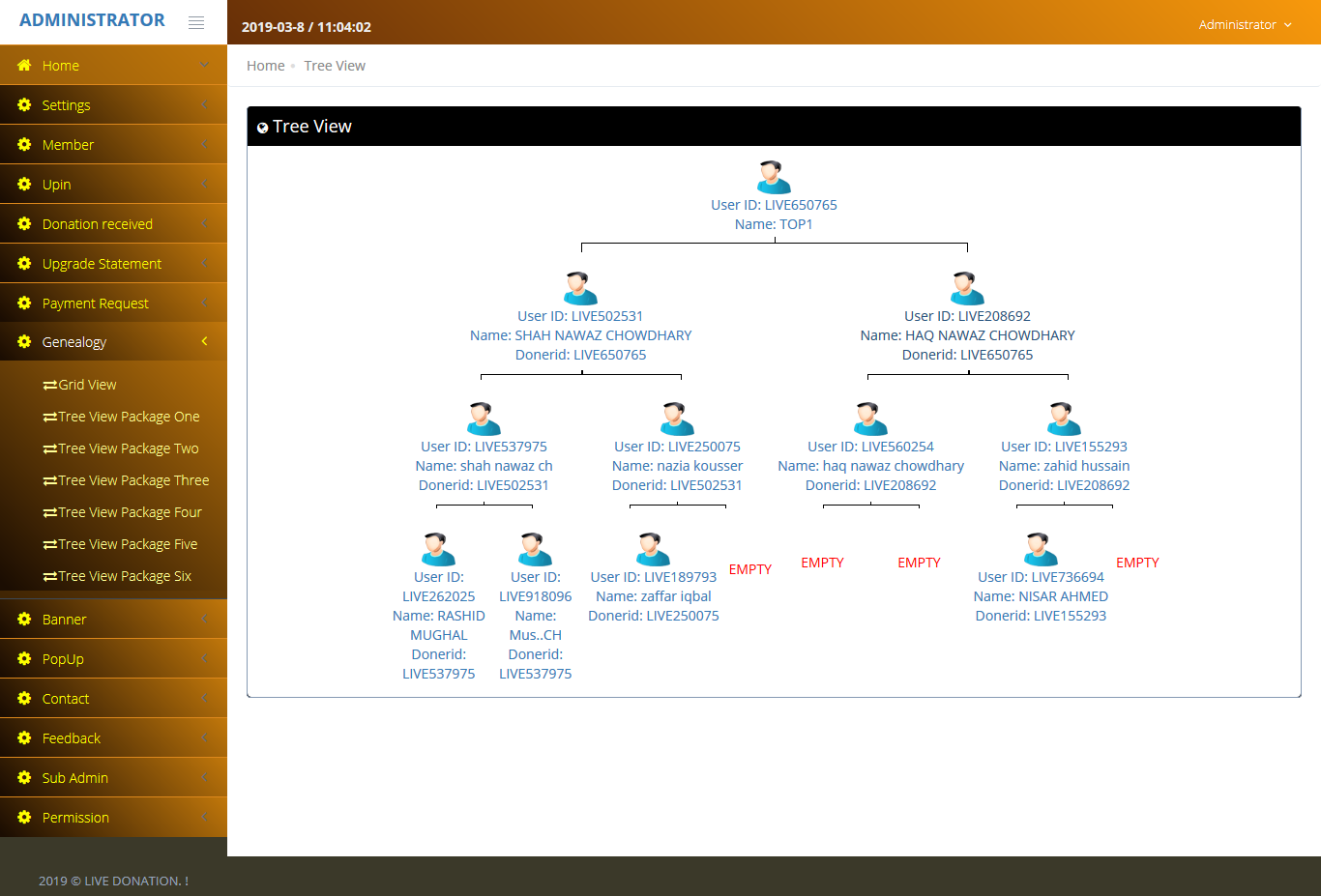This screenshot has height=896, width=1321.
Task: Click User ID: LIVE650765 link
Action: 774,205
